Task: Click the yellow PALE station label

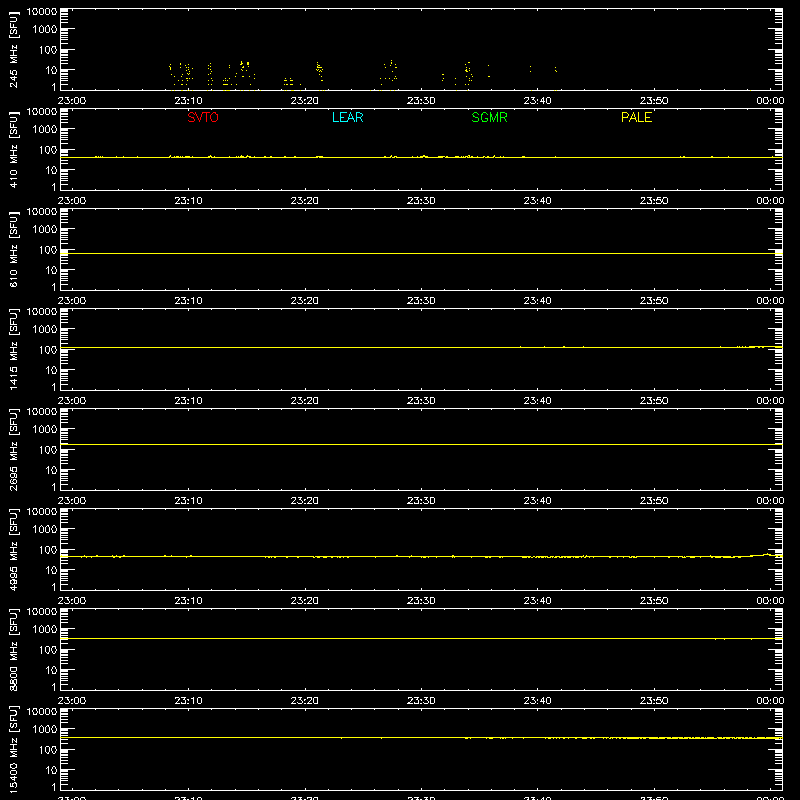Action: tap(636, 117)
